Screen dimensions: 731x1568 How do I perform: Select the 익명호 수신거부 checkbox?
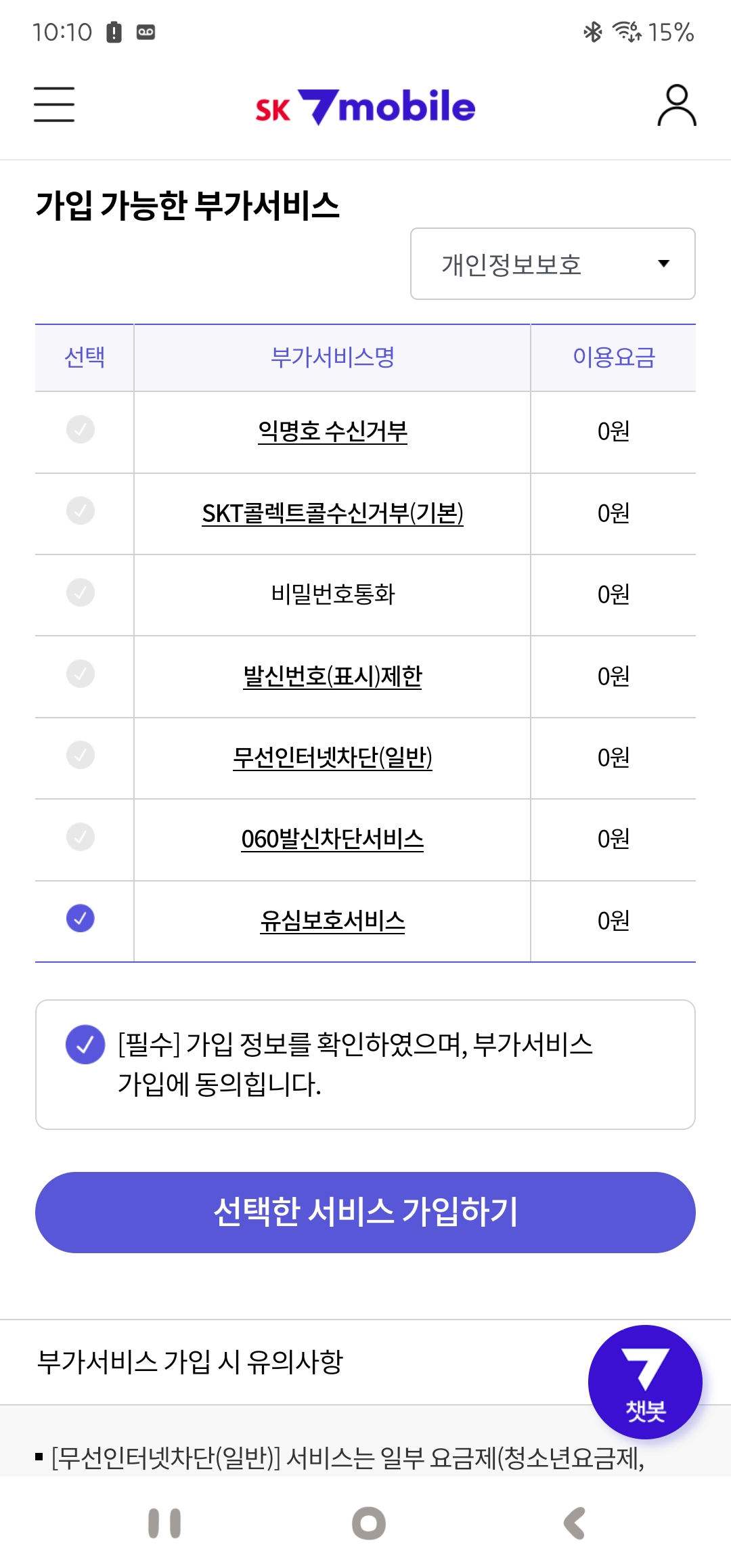point(81,429)
